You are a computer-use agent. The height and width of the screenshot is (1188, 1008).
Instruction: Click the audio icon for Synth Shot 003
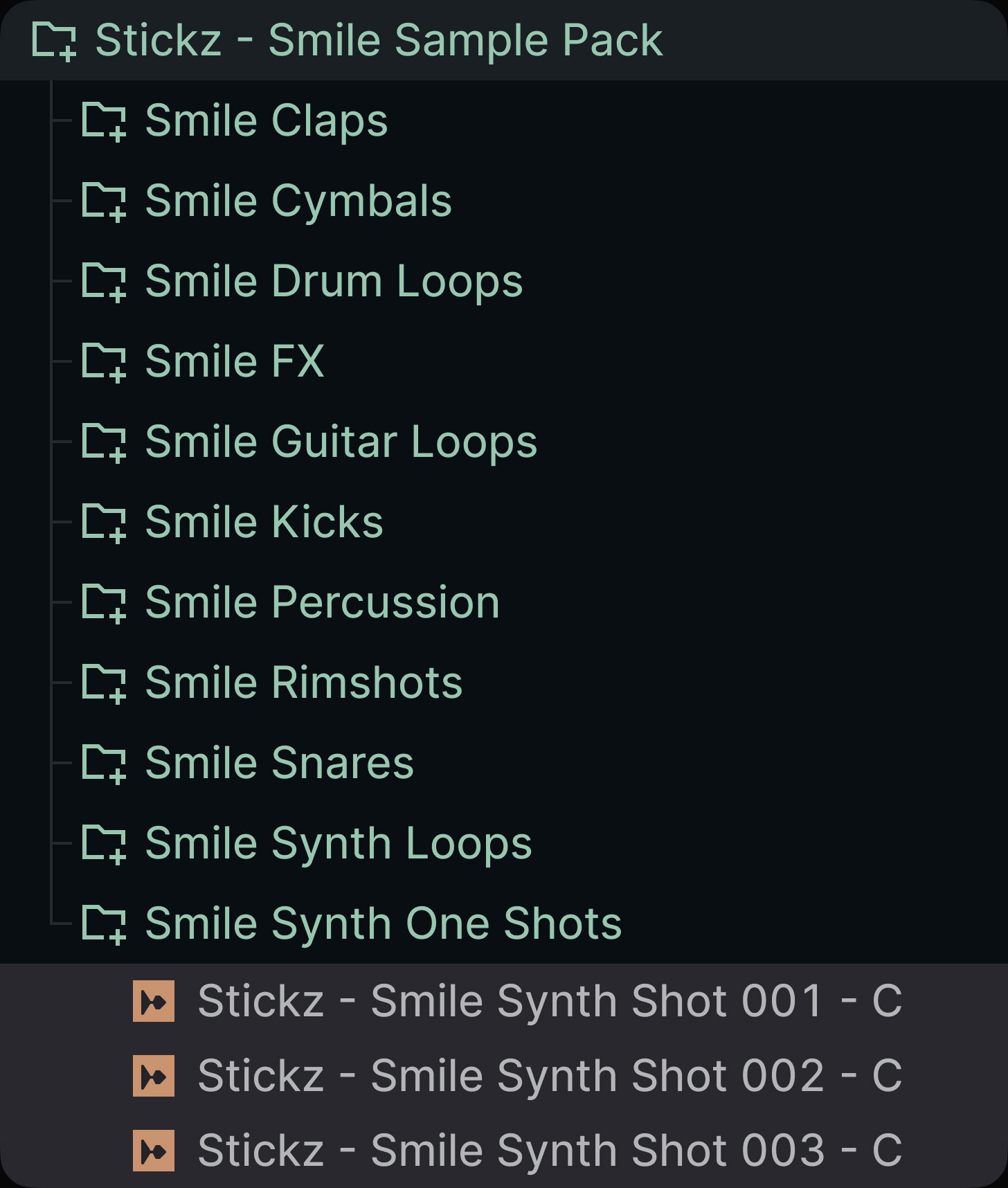click(x=154, y=1151)
